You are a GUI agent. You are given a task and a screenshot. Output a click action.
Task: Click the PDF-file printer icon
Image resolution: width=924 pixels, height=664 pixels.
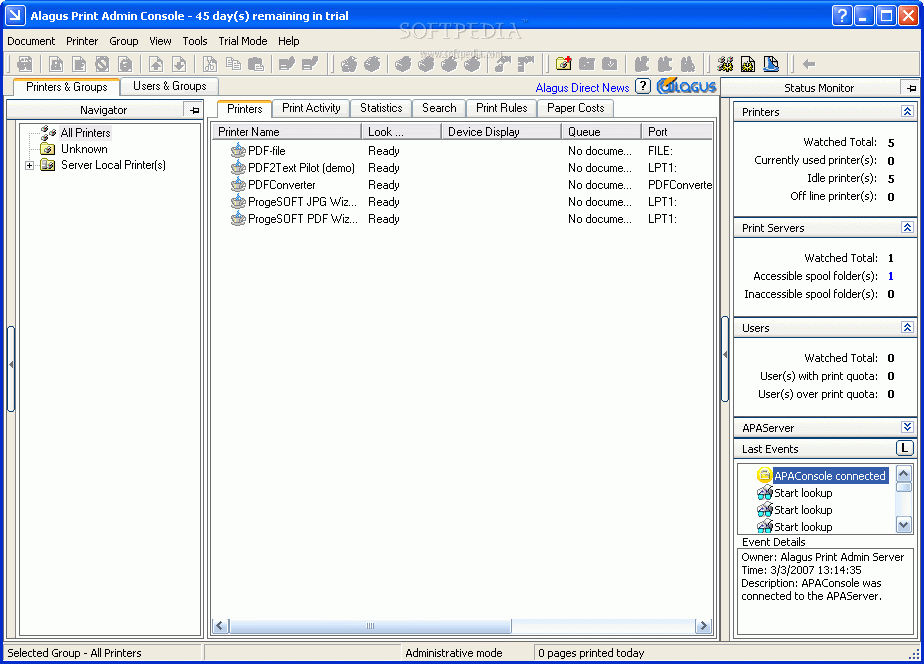[238, 150]
